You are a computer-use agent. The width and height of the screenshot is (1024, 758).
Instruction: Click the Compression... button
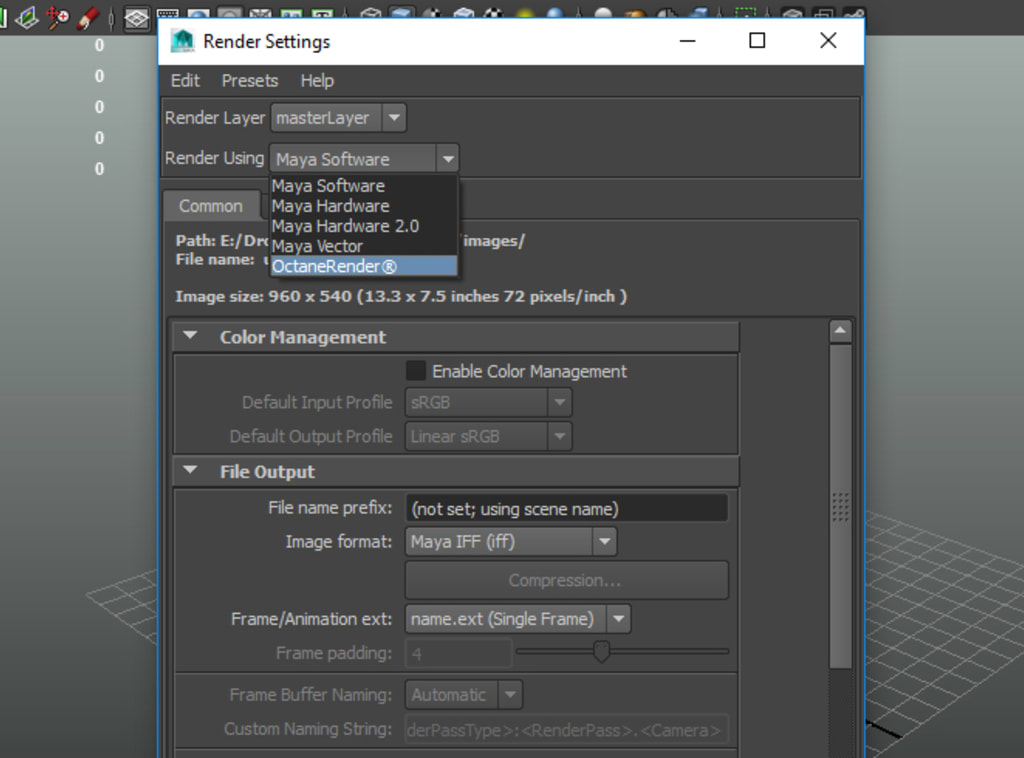pyautogui.click(x=566, y=580)
